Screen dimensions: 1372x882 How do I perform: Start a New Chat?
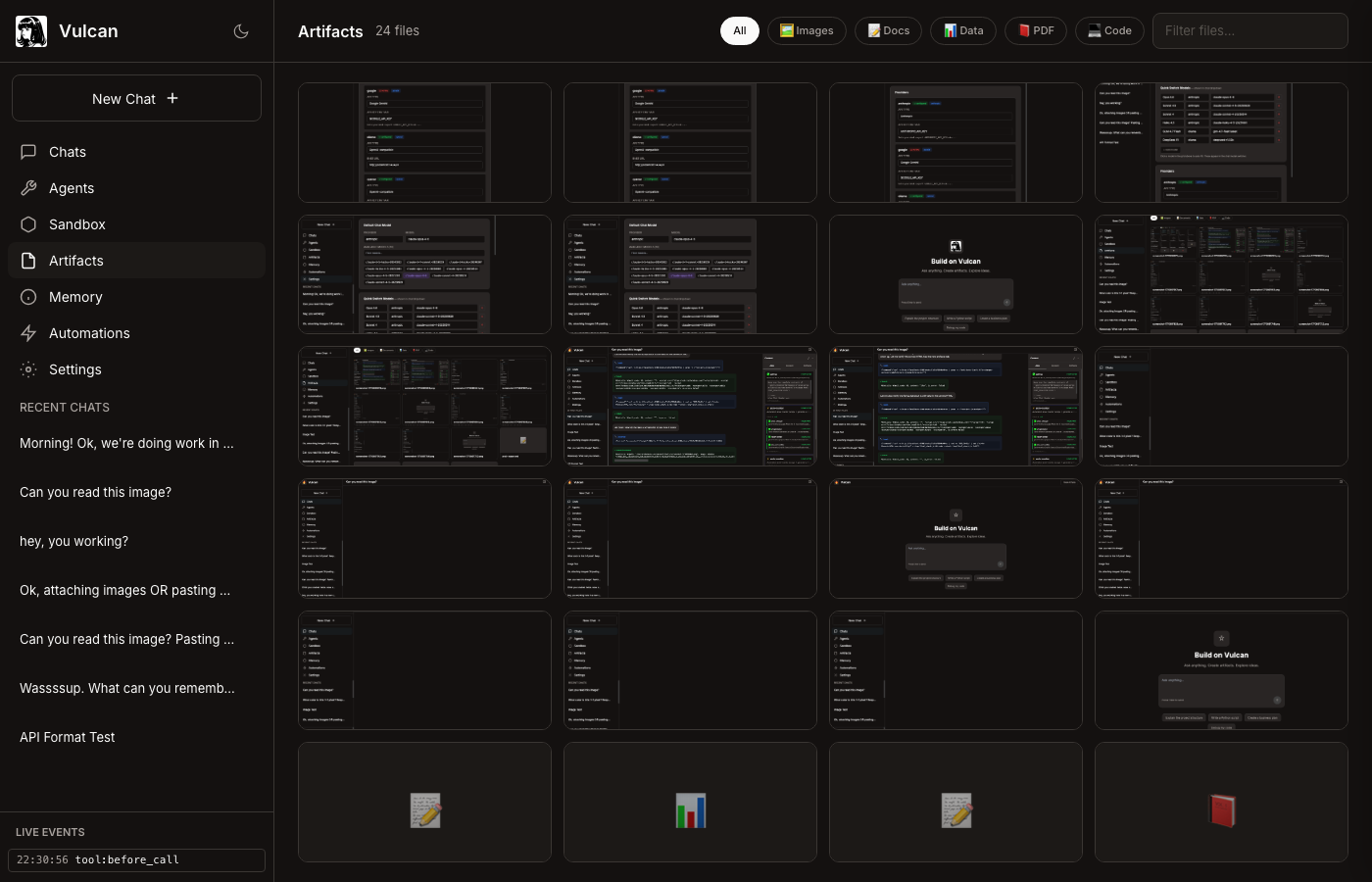point(136,98)
